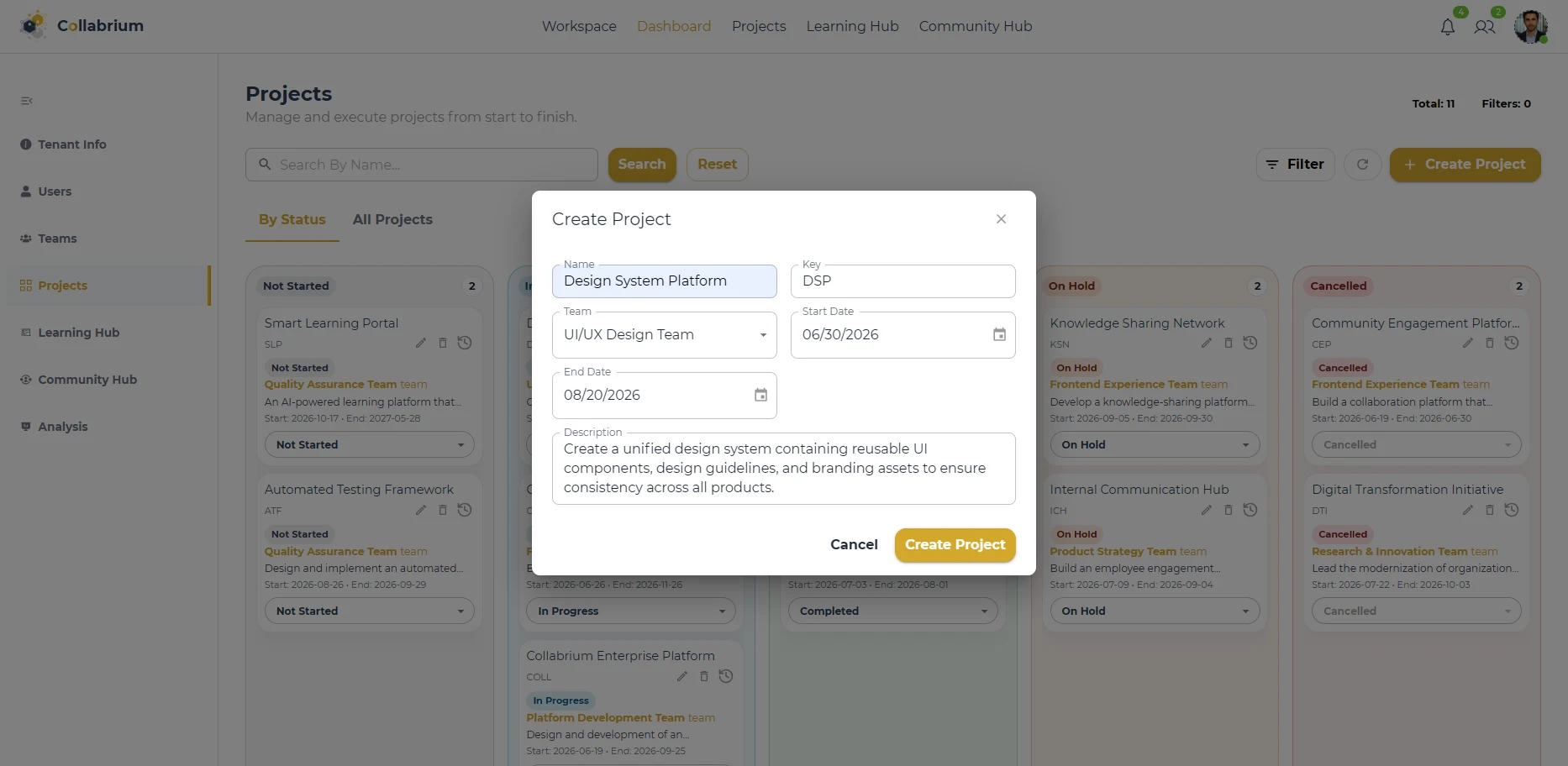Screen dimensions: 1568x766
Task: Expand the Team dropdown in dialog
Action: pos(665,335)
